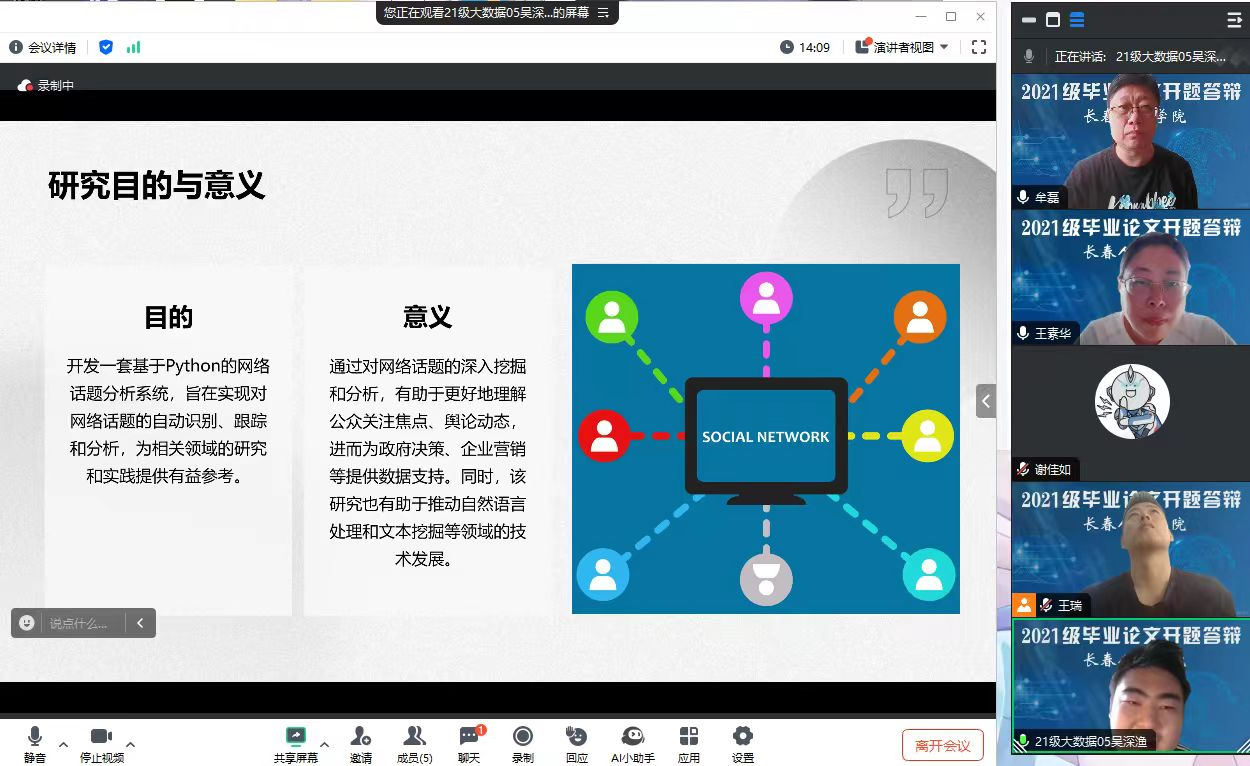Open the 聊天 chat panel
The image size is (1250, 766).
[x=470, y=745]
